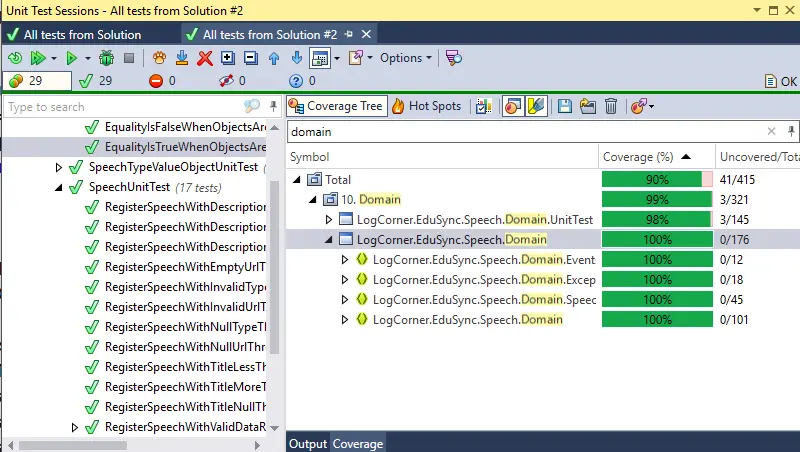Delete coverage snapshot with trash icon
This screenshot has width=800, height=452.
[x=611, y=106]
